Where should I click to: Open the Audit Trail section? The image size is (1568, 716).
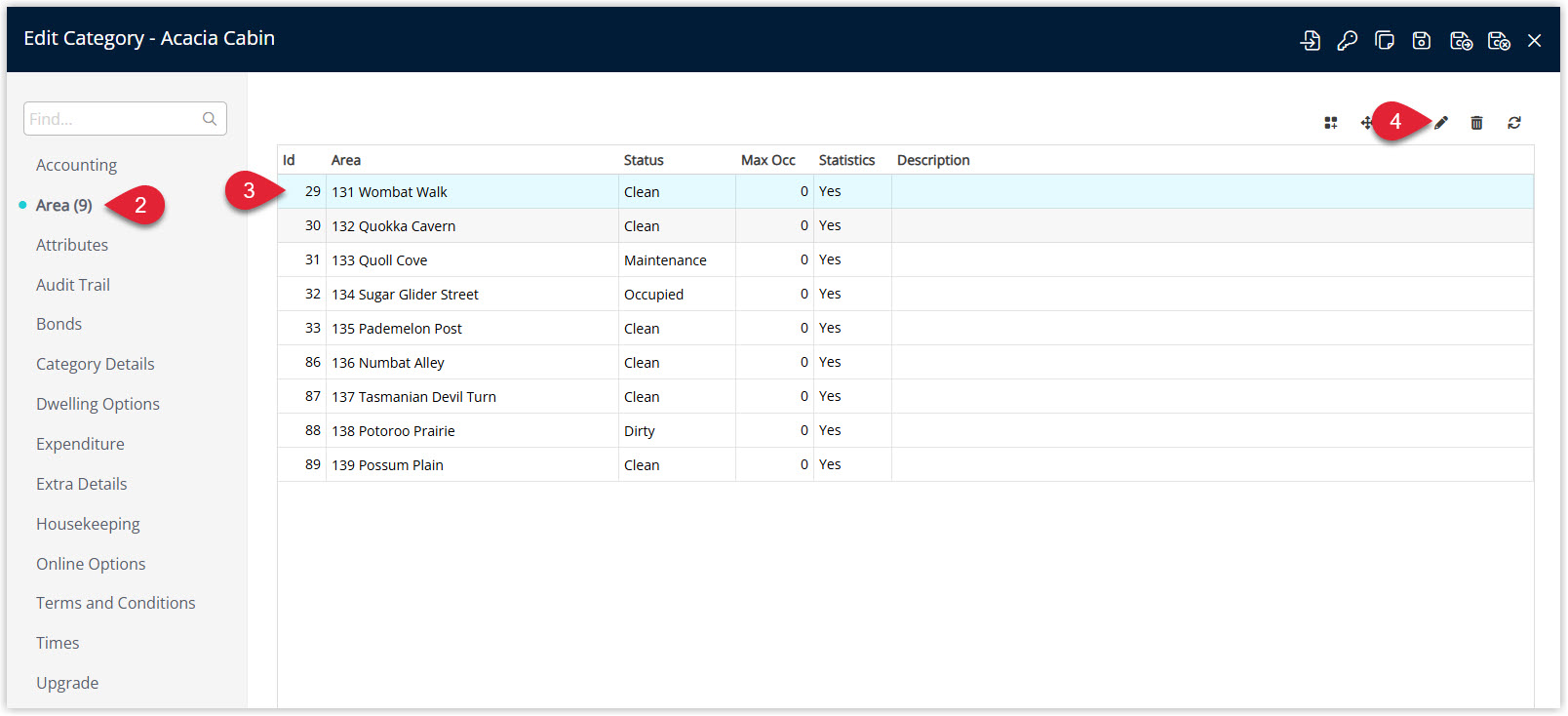(x=73, y=285)
